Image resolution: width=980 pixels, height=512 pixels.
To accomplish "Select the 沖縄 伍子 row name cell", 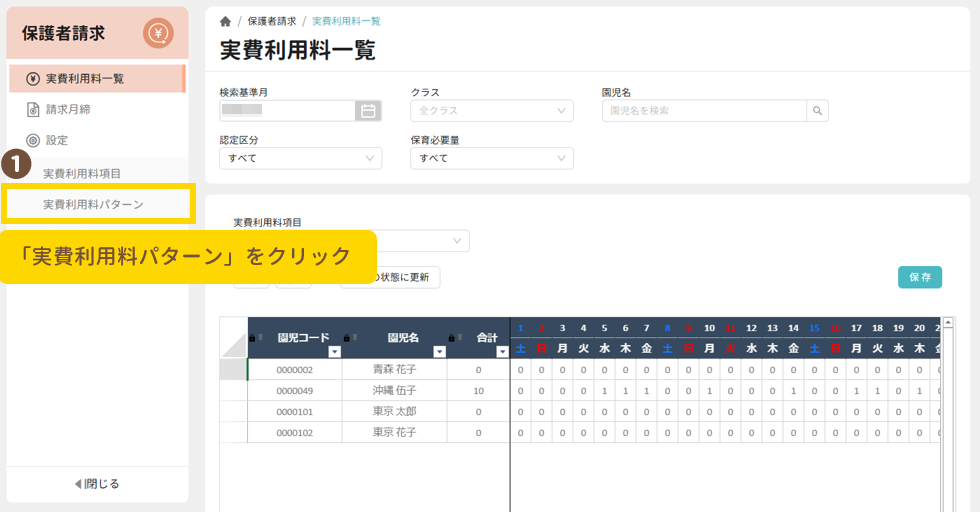I will (x=394, y=390).
